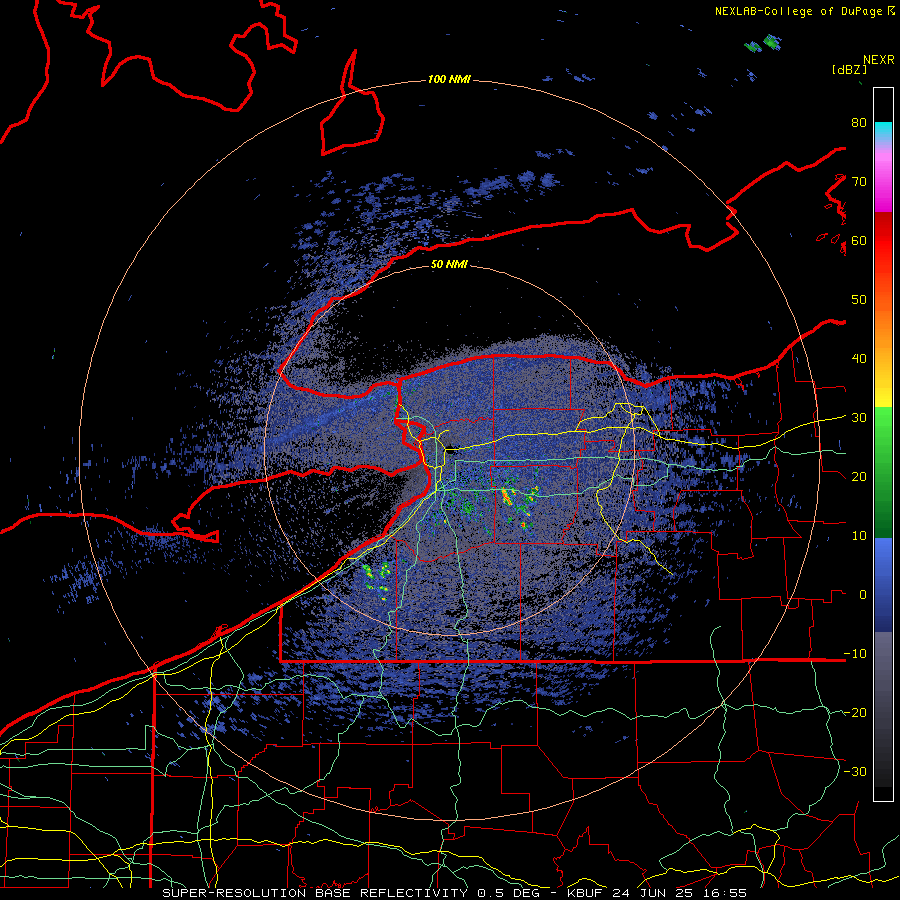Click the 70 value on the dBZ scale
Image resolution: width=900 pixels, height=900 pixels.
pyautogui.click(x=859, y=181)
